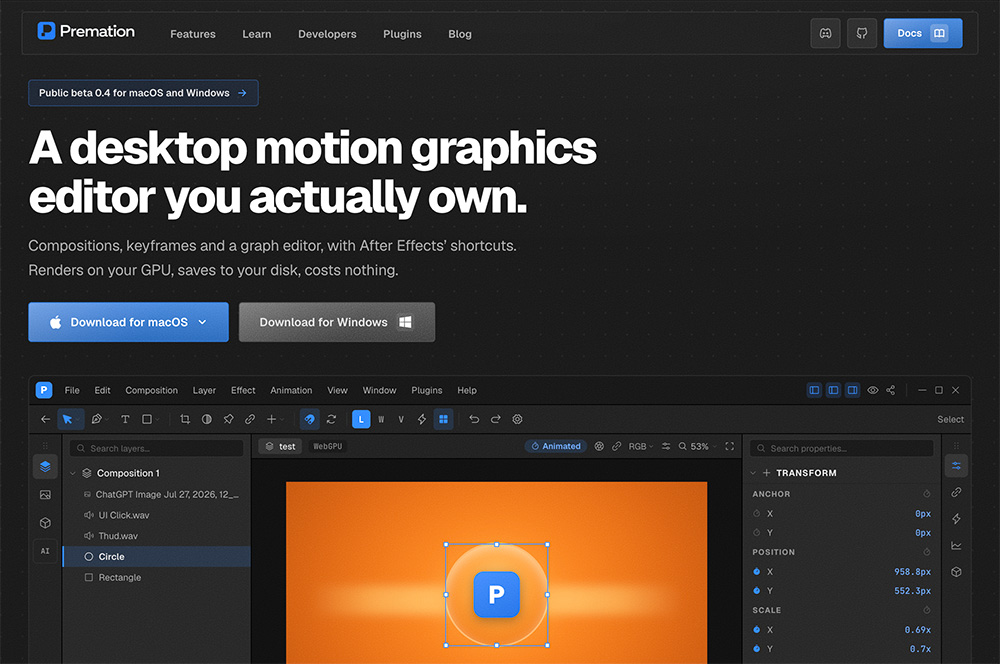Click the half-filled circle mask tool
This screenshot has width=1000, height=664.
[207, 419]
